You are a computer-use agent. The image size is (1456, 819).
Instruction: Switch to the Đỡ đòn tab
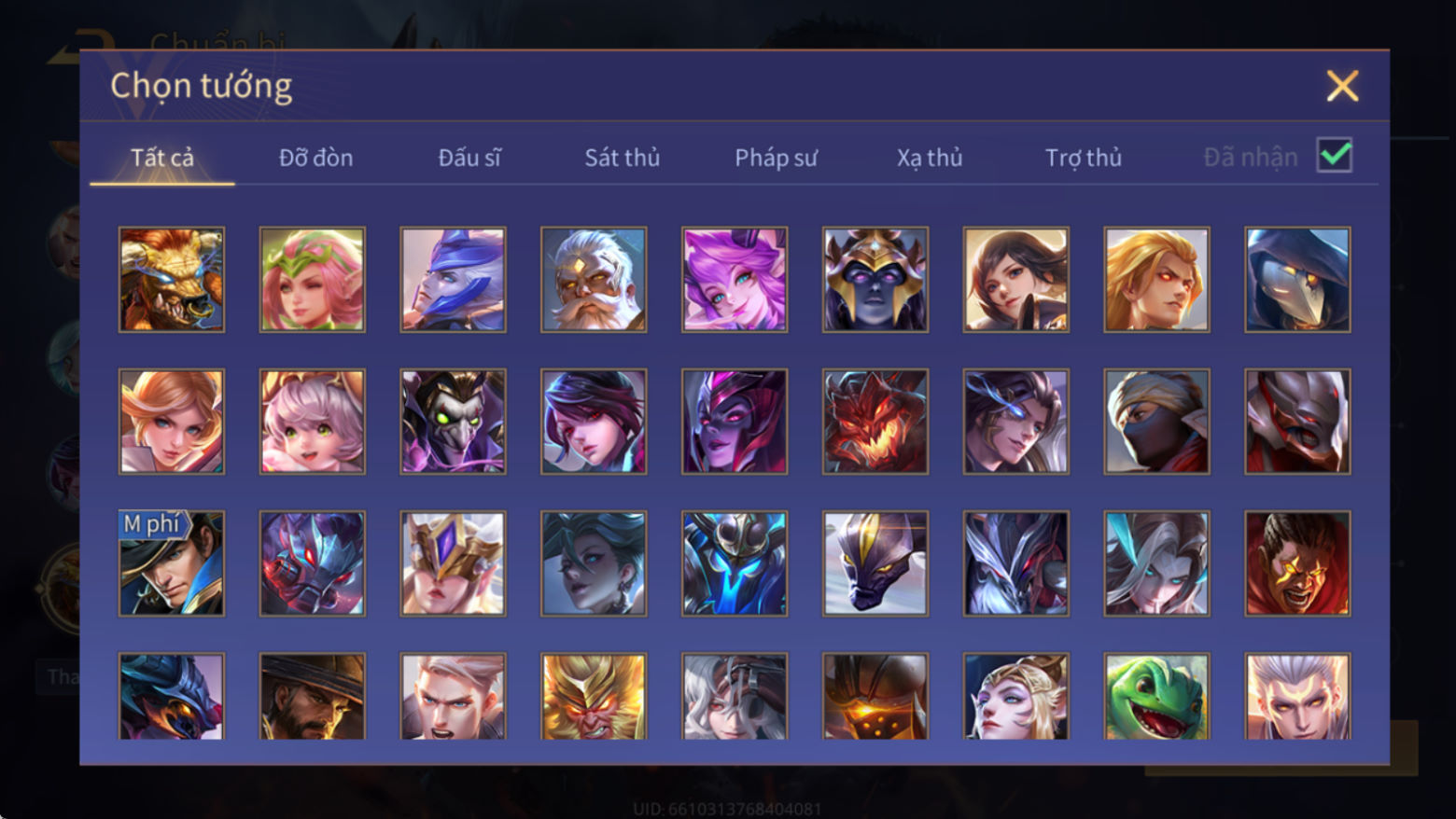pos(315,158)
